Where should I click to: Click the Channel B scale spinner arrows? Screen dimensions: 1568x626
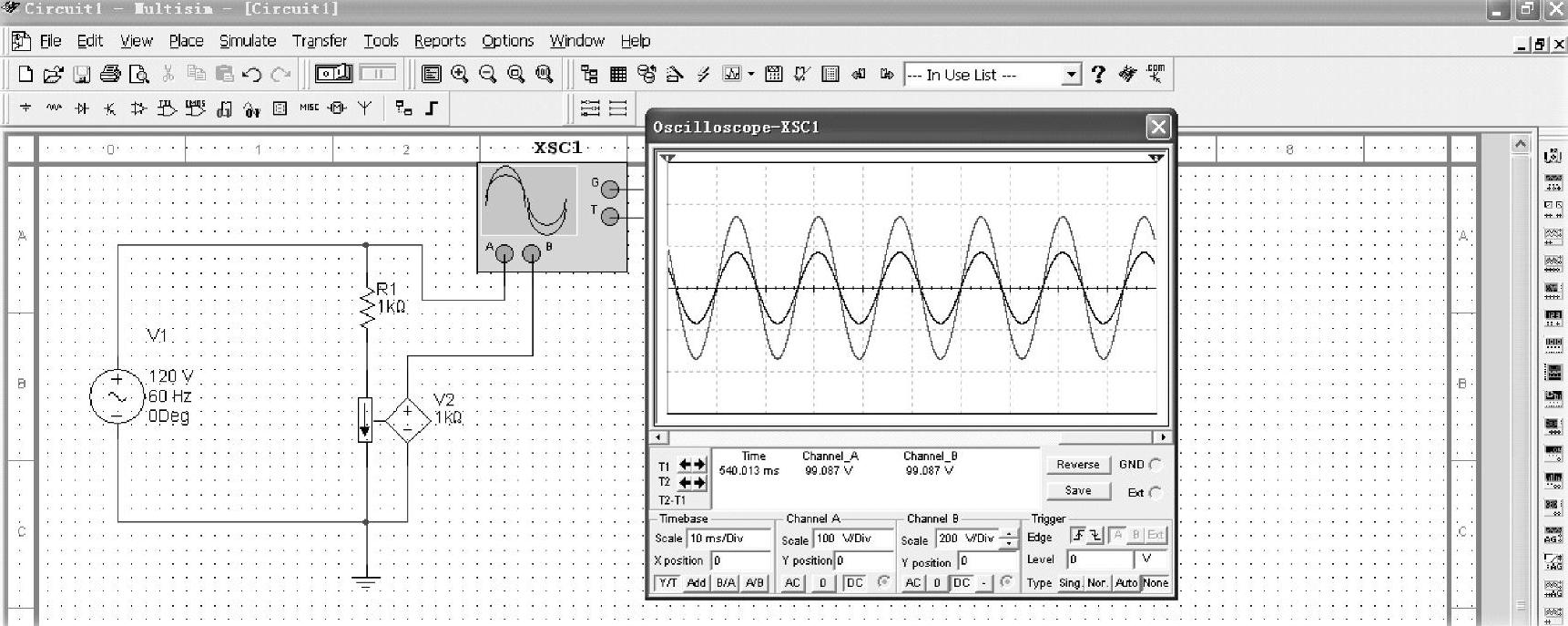[1008, 539]
